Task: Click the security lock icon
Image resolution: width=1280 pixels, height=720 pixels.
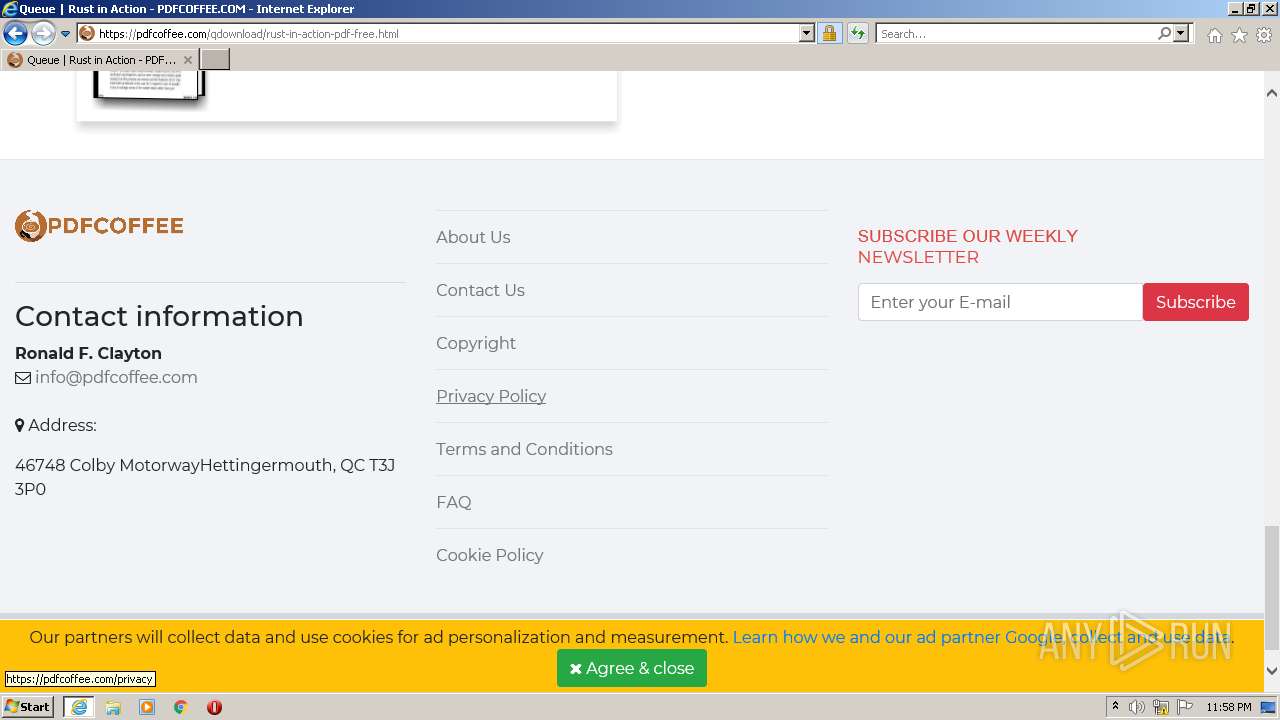Action: 829,33
